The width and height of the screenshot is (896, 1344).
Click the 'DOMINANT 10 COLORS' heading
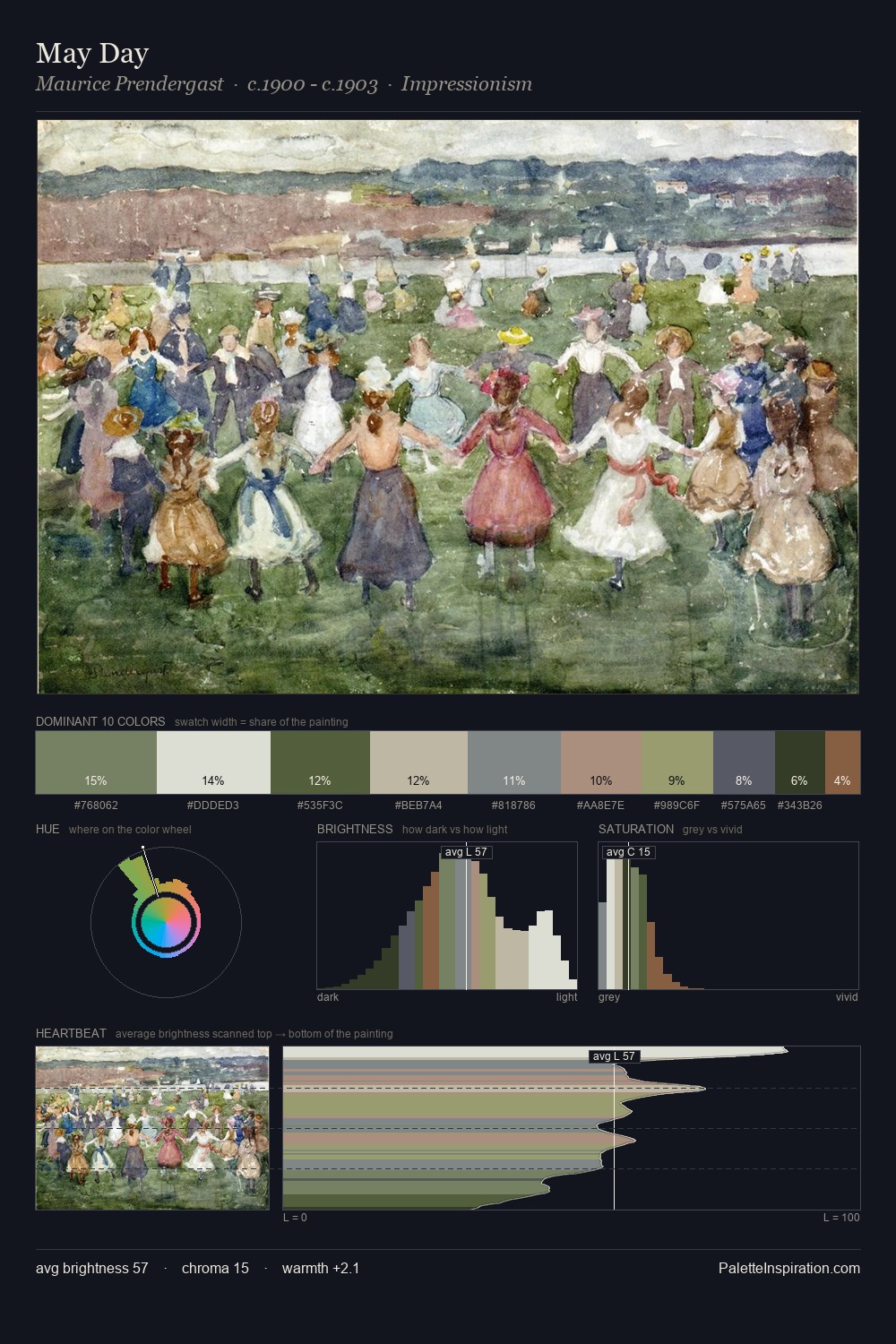[x=100, y=721]
